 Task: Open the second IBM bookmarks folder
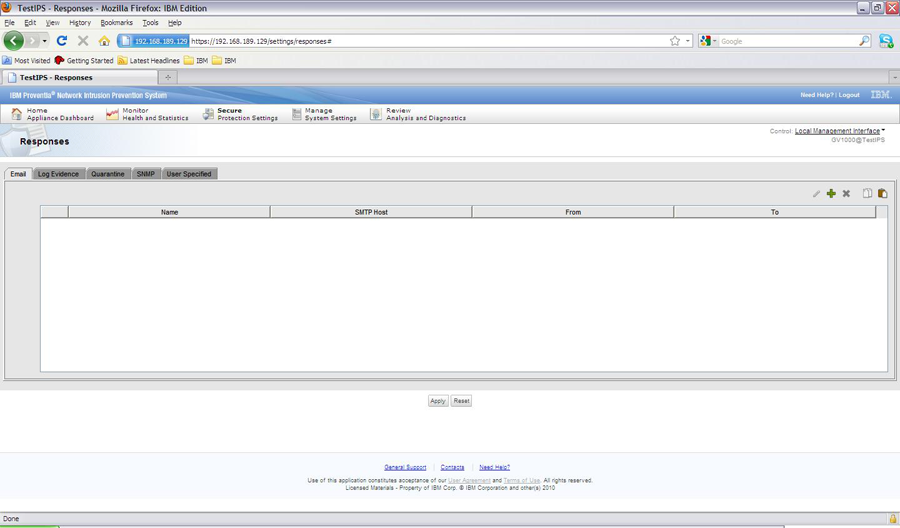tap(224, 60)
